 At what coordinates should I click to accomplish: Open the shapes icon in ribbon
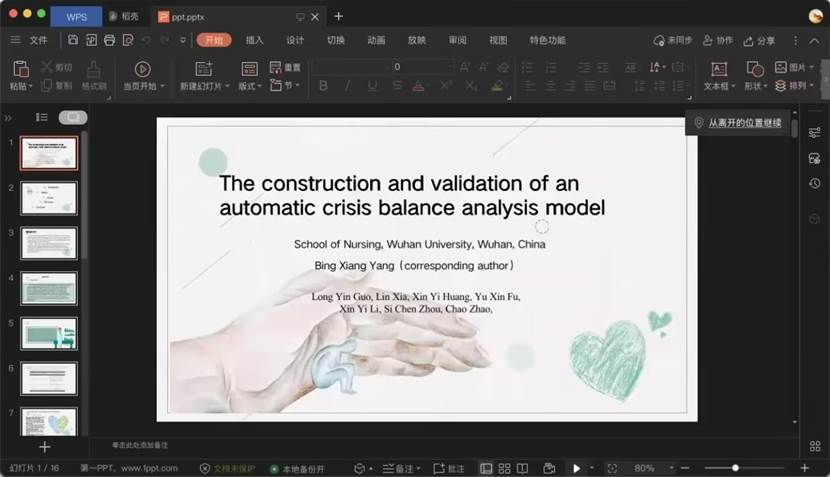pos(755,69)
